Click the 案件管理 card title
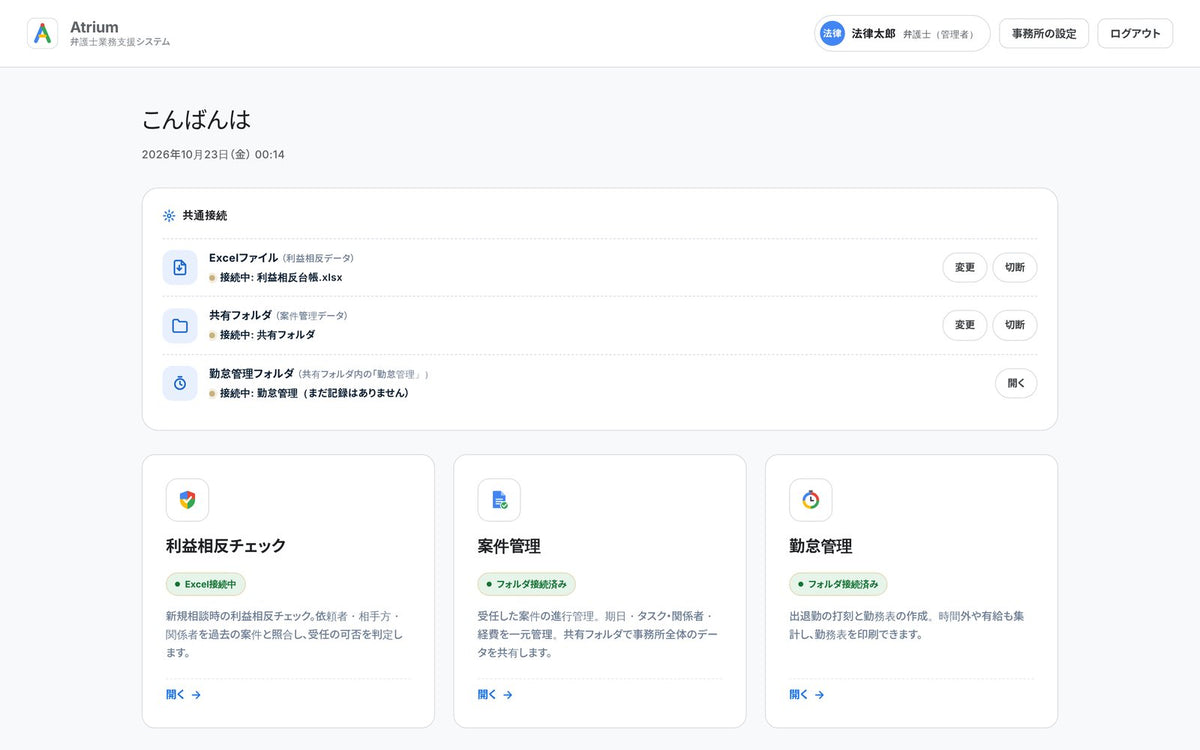This screenshot has height=750, width=1200. click(509, 546)
